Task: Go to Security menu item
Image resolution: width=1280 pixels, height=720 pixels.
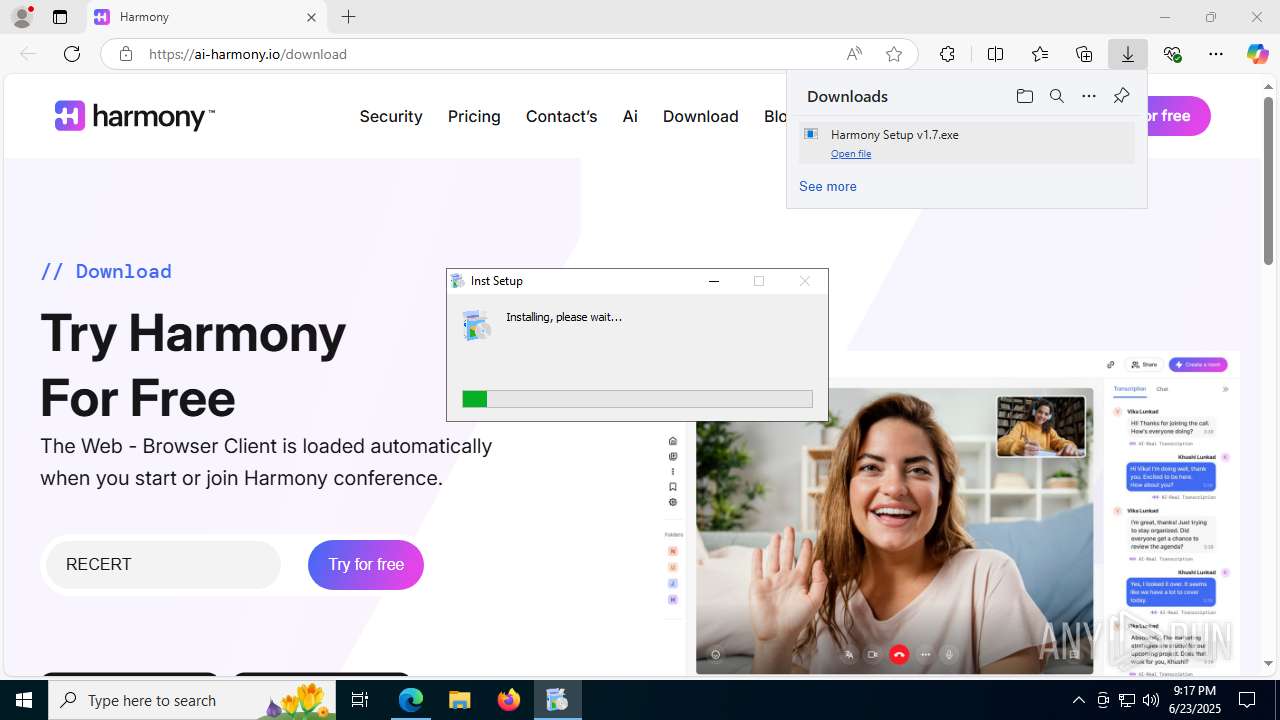Action: [391, 116]
